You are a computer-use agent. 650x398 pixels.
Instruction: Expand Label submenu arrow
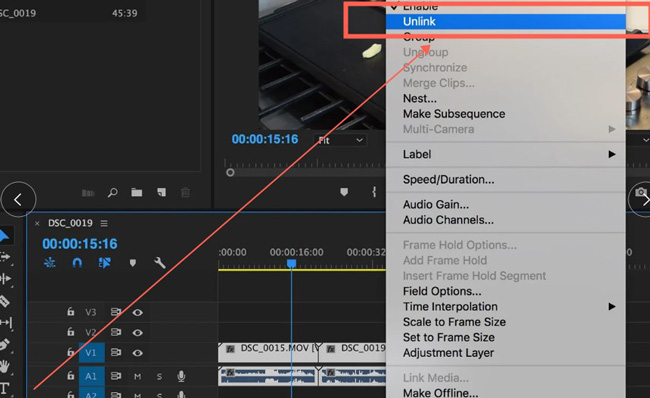(612, 154)
